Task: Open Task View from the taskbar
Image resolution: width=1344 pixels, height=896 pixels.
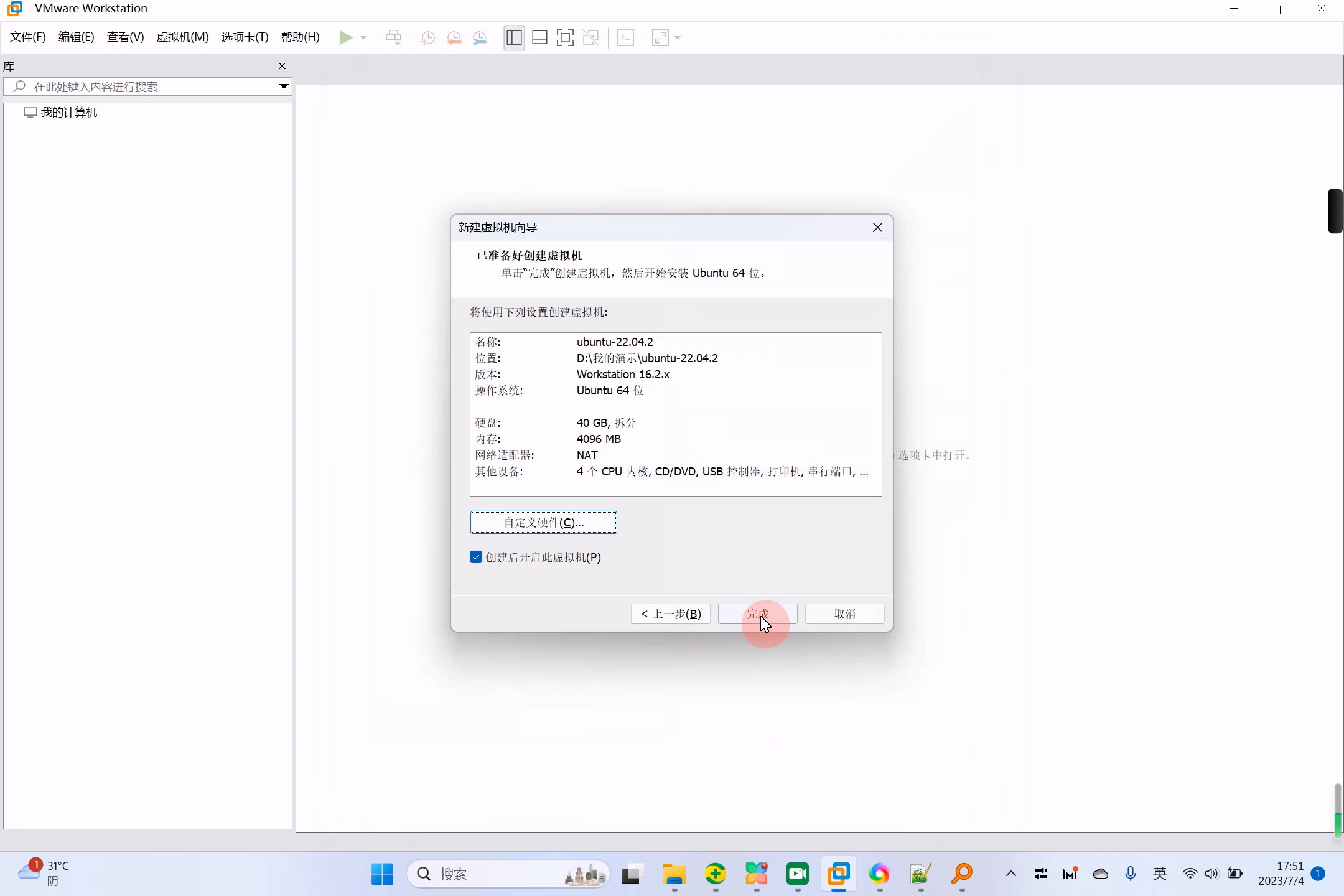Action: [x=632, y=874]
